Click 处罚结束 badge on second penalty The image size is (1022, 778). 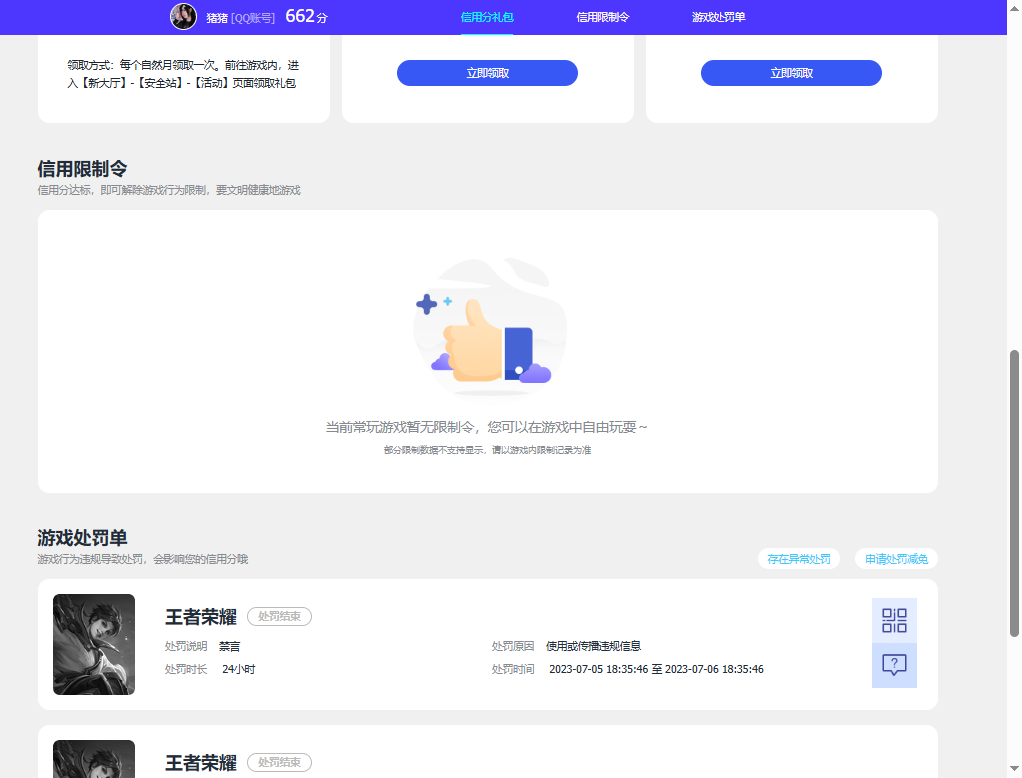point(279,762)
